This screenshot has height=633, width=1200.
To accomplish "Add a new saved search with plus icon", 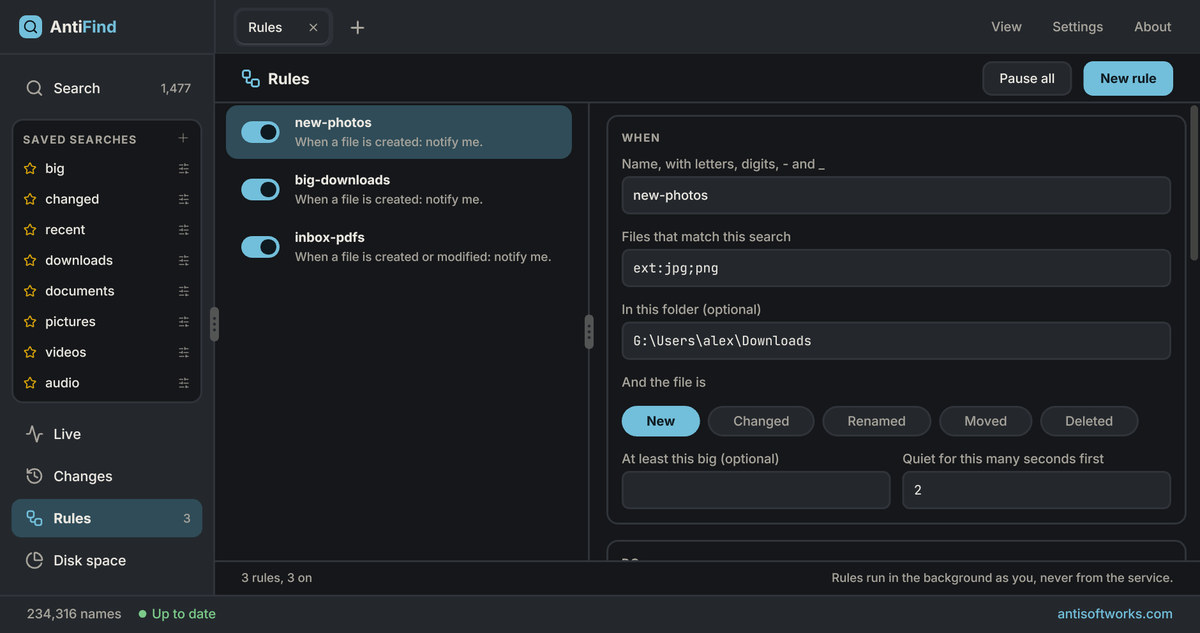I will pyautogui.click(x=183, y=138).
